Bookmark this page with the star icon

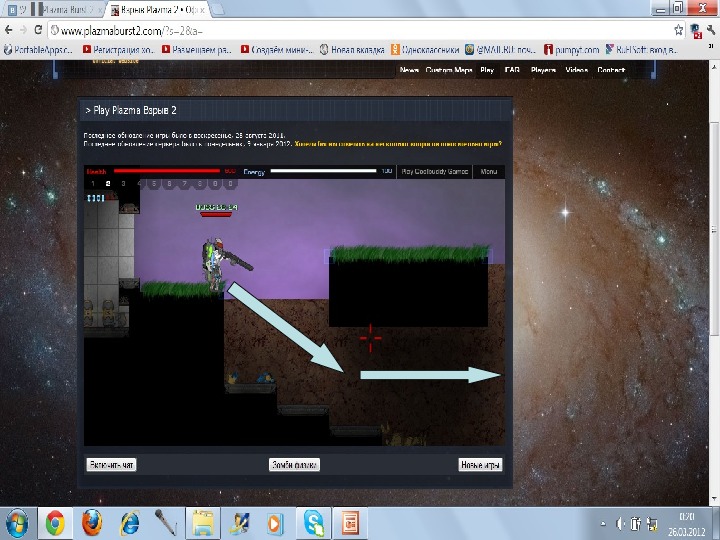pyautogui.click(x=679, y=30)
